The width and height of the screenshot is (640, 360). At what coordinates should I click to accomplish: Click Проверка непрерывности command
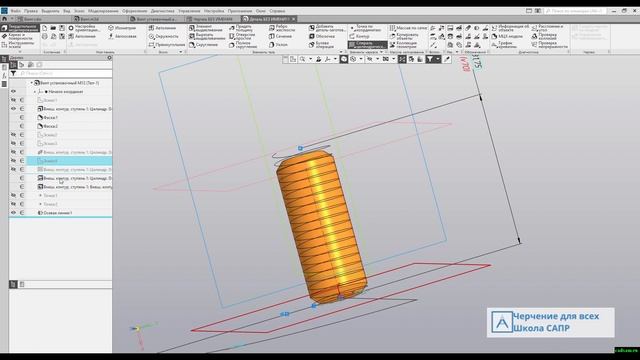click(x=549, y=45)
